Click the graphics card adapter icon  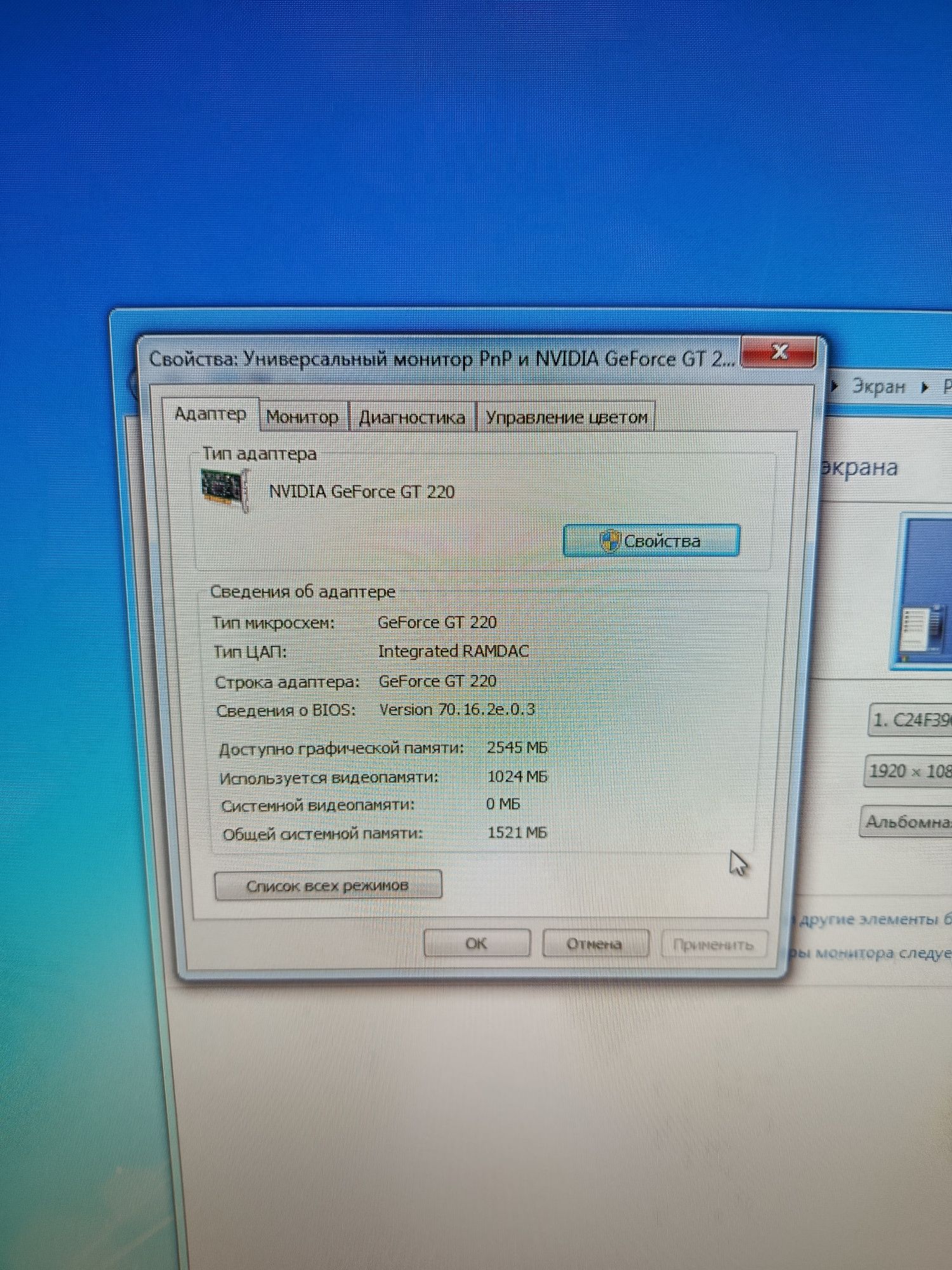[x=225, y=489]
